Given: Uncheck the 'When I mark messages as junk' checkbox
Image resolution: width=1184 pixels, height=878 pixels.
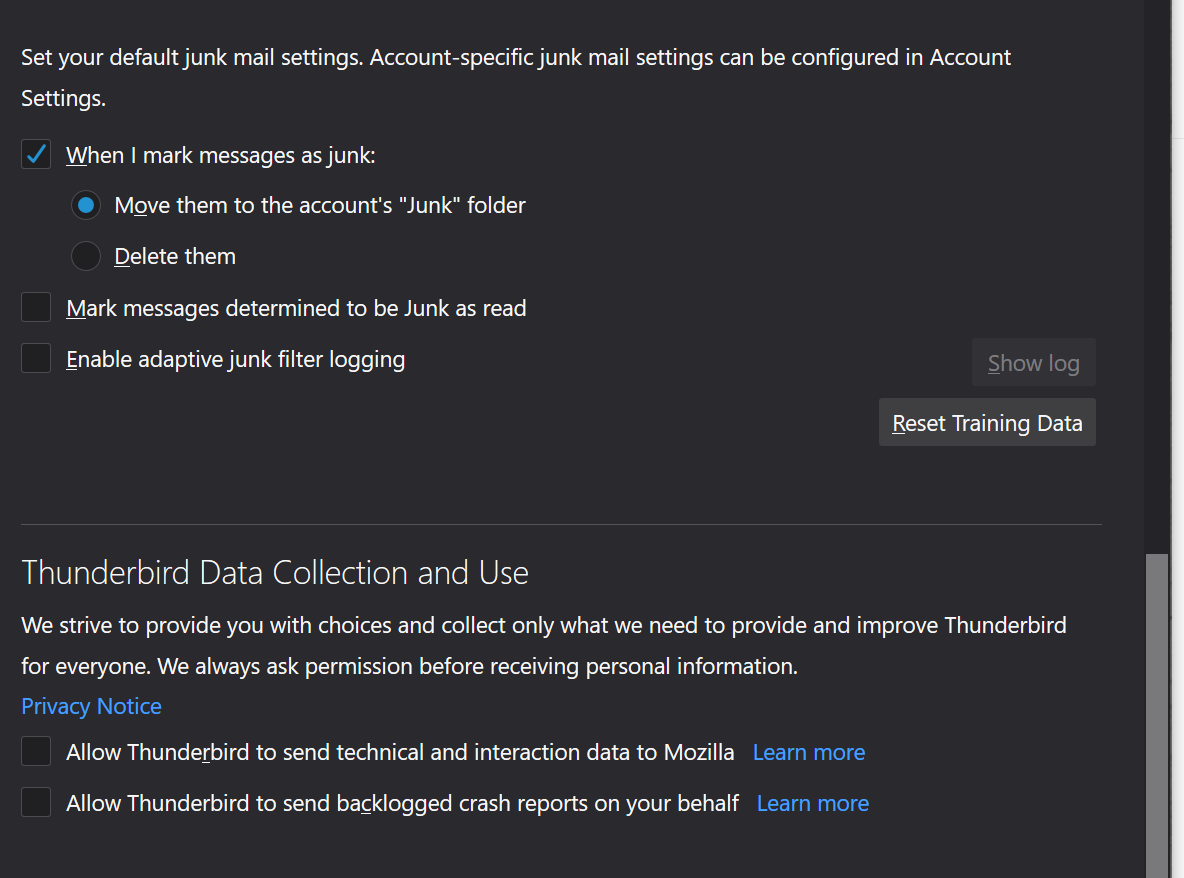Looking at the screenshot, I should pos(36,155).
